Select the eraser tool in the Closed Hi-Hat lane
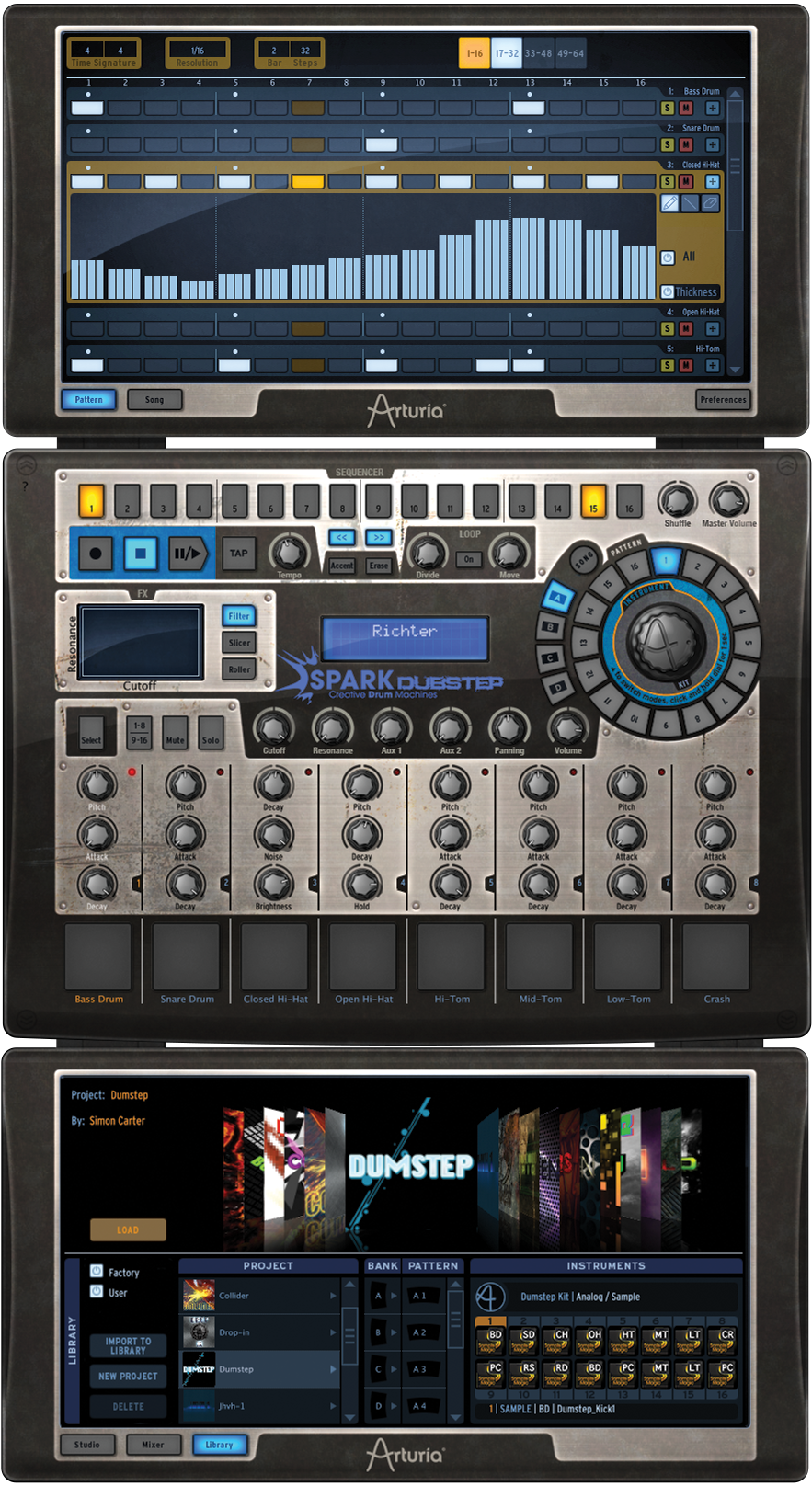The image size is (812, 1486). click(x=710, y=202)
